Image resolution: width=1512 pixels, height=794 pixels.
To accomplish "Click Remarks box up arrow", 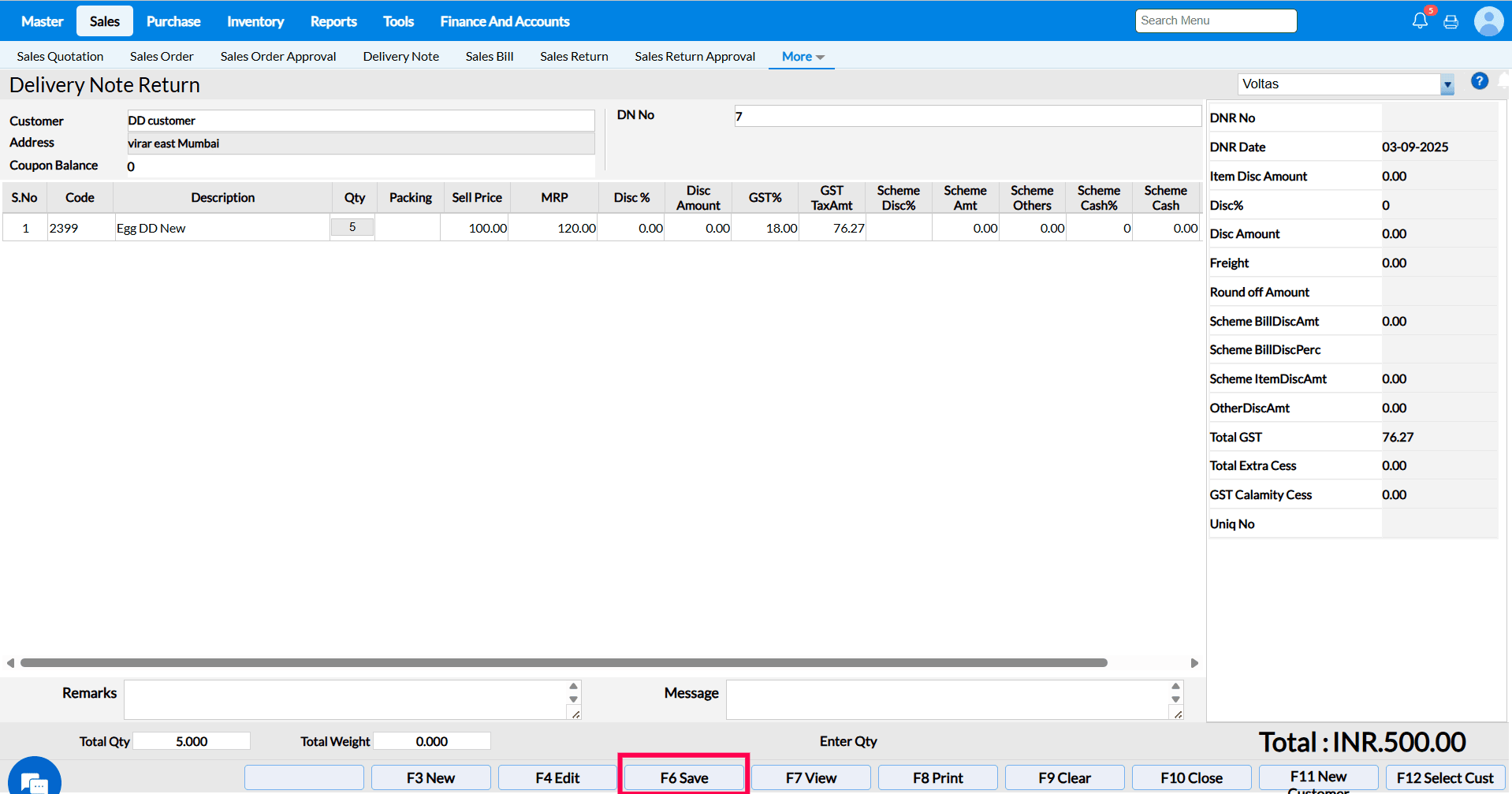I will pyautogui.click(x=573, y=686).
